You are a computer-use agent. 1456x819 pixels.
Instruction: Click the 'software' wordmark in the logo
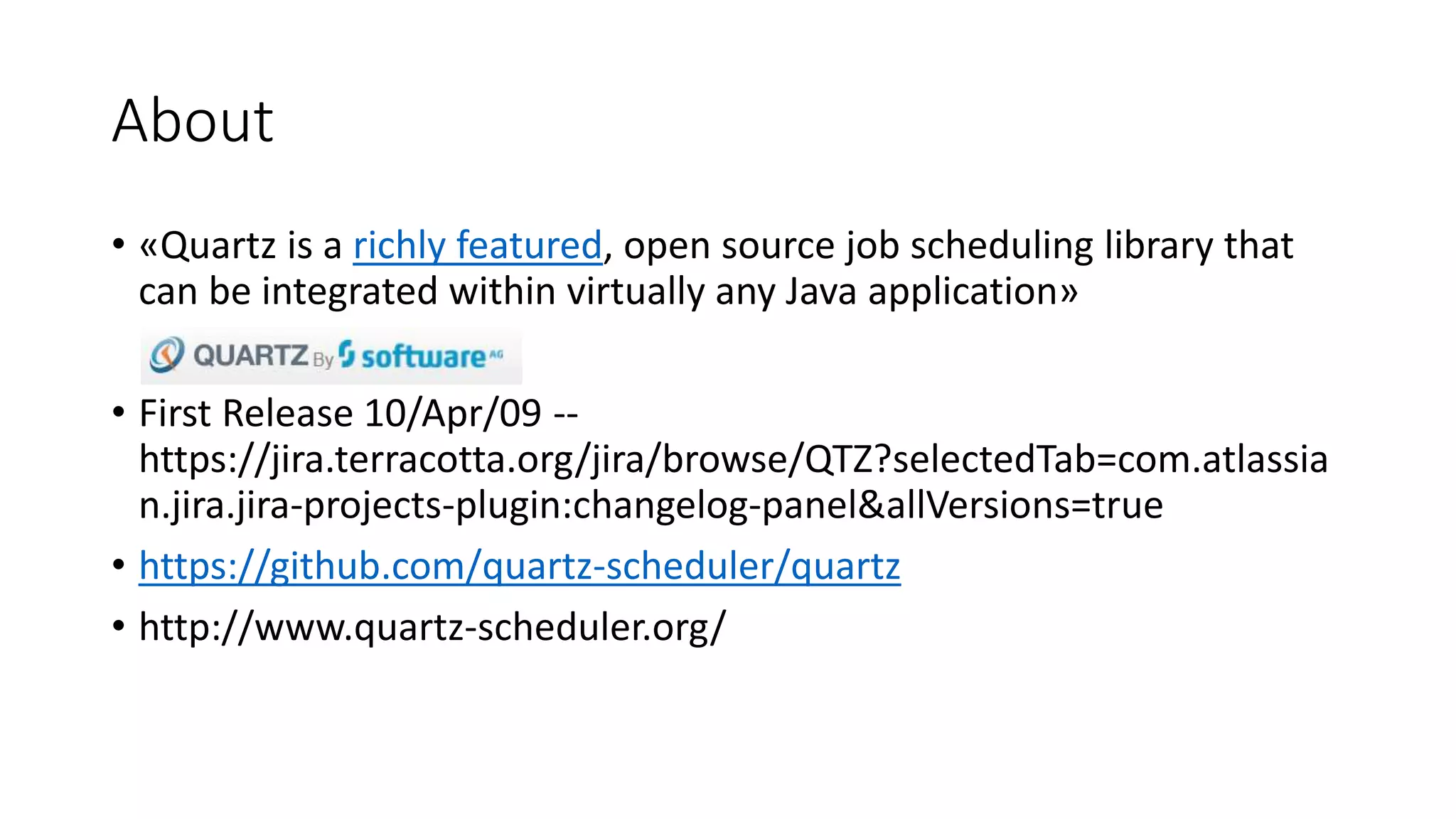[423, 356]
